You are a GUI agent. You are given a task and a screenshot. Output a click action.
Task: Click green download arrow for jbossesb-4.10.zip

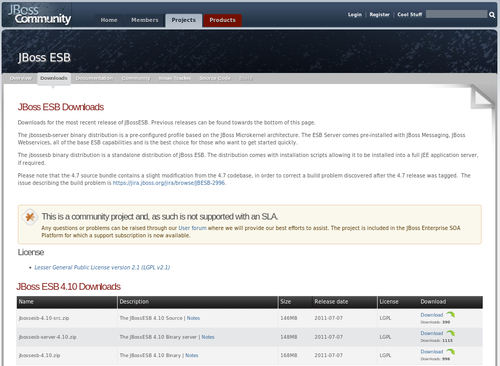pyautogui.click(x=451, y=352)
